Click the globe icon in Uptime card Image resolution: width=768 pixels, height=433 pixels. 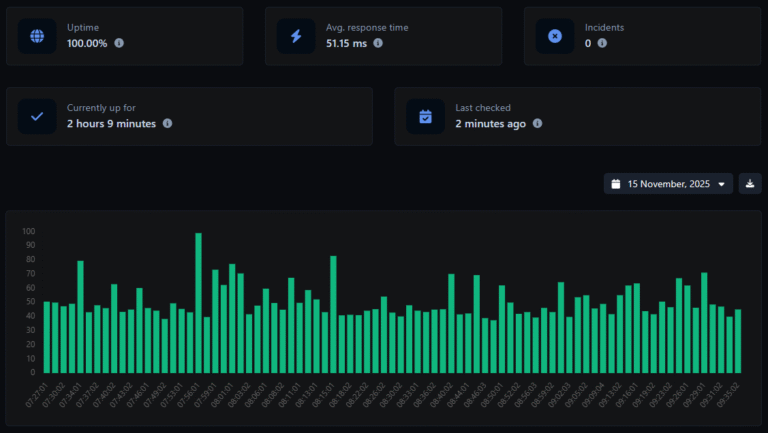click(x=37, y=36)
